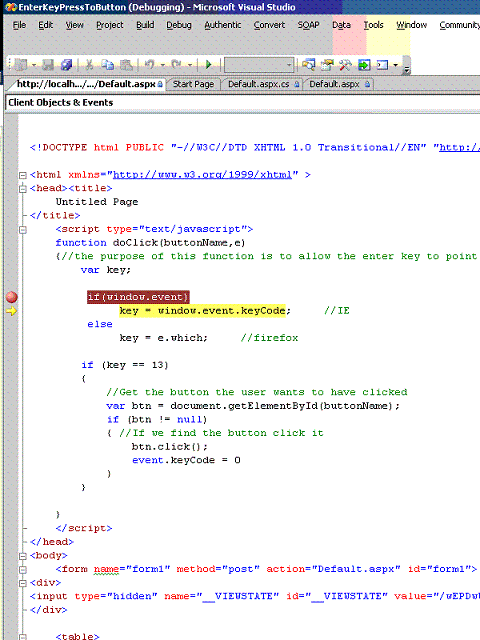This screenshot has height=640, width=480.
Task: Click the Add New Item toolbar icon
Action: tap(20, 65)
